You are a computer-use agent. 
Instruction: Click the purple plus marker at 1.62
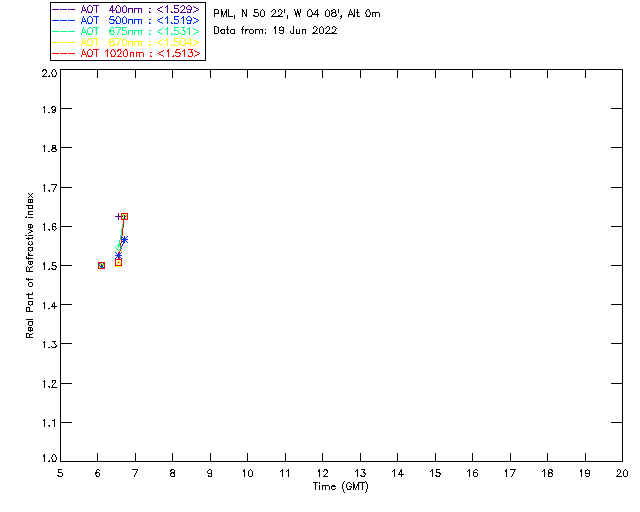(118, 216)
